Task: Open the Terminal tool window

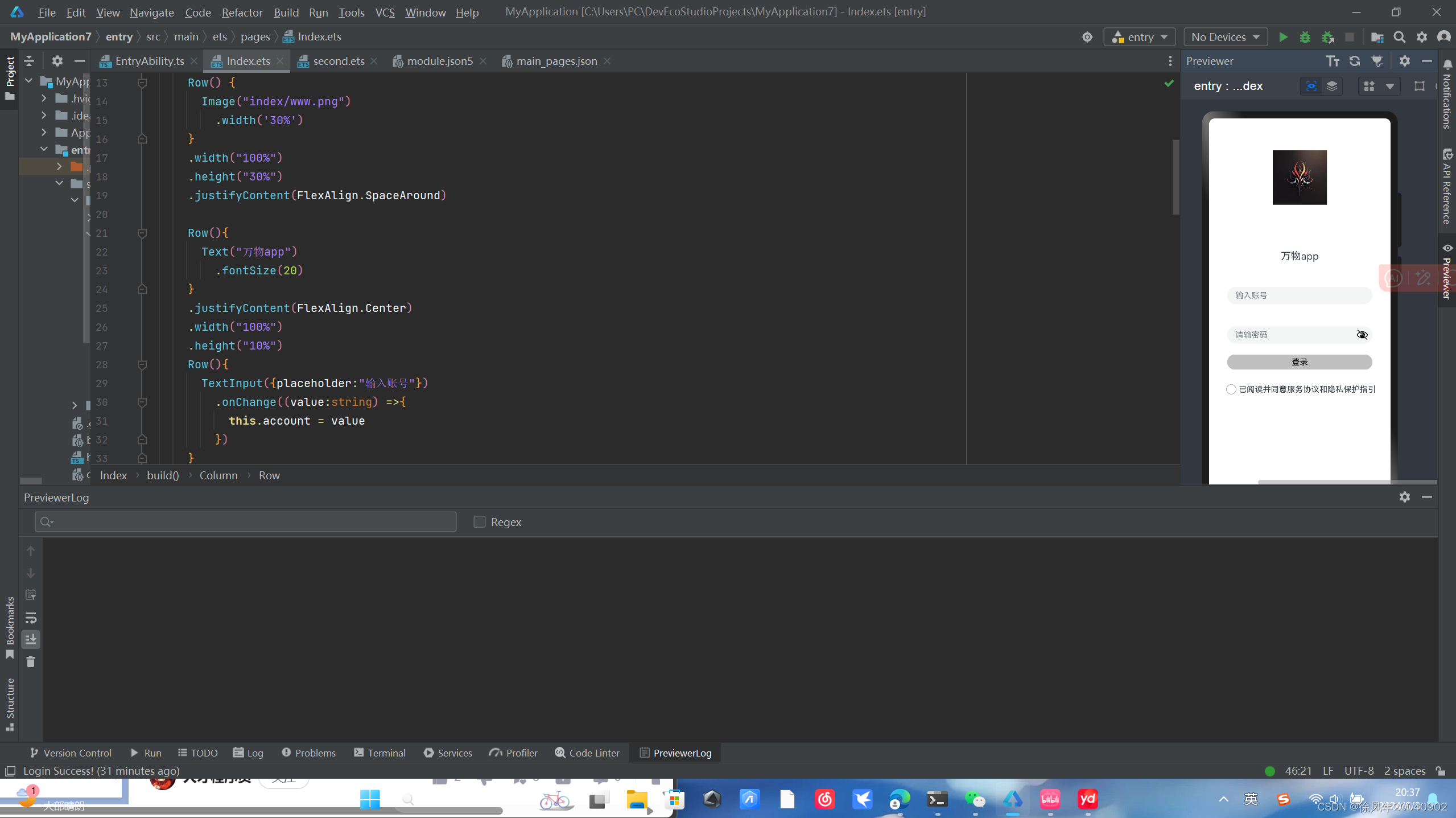Action: tap(380, 753)
